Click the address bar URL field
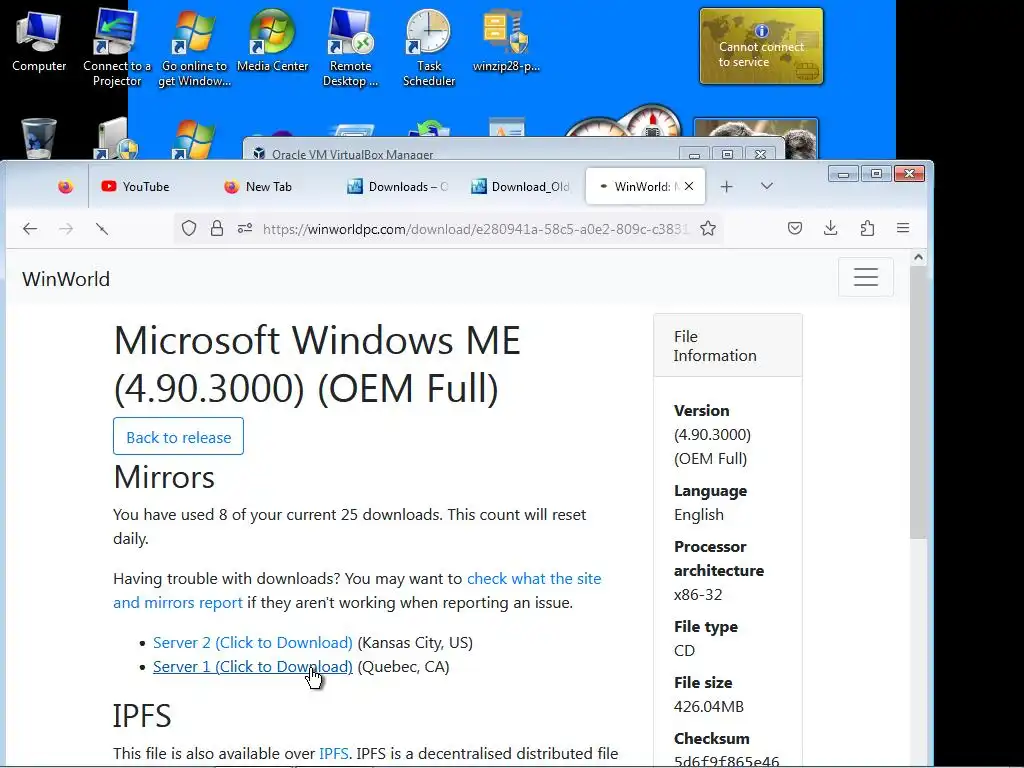 pyautogui.click(x=475, y=229)
